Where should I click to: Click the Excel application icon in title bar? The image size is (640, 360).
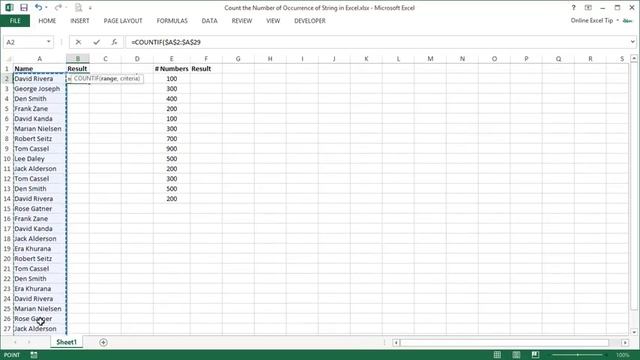(9, 7)
